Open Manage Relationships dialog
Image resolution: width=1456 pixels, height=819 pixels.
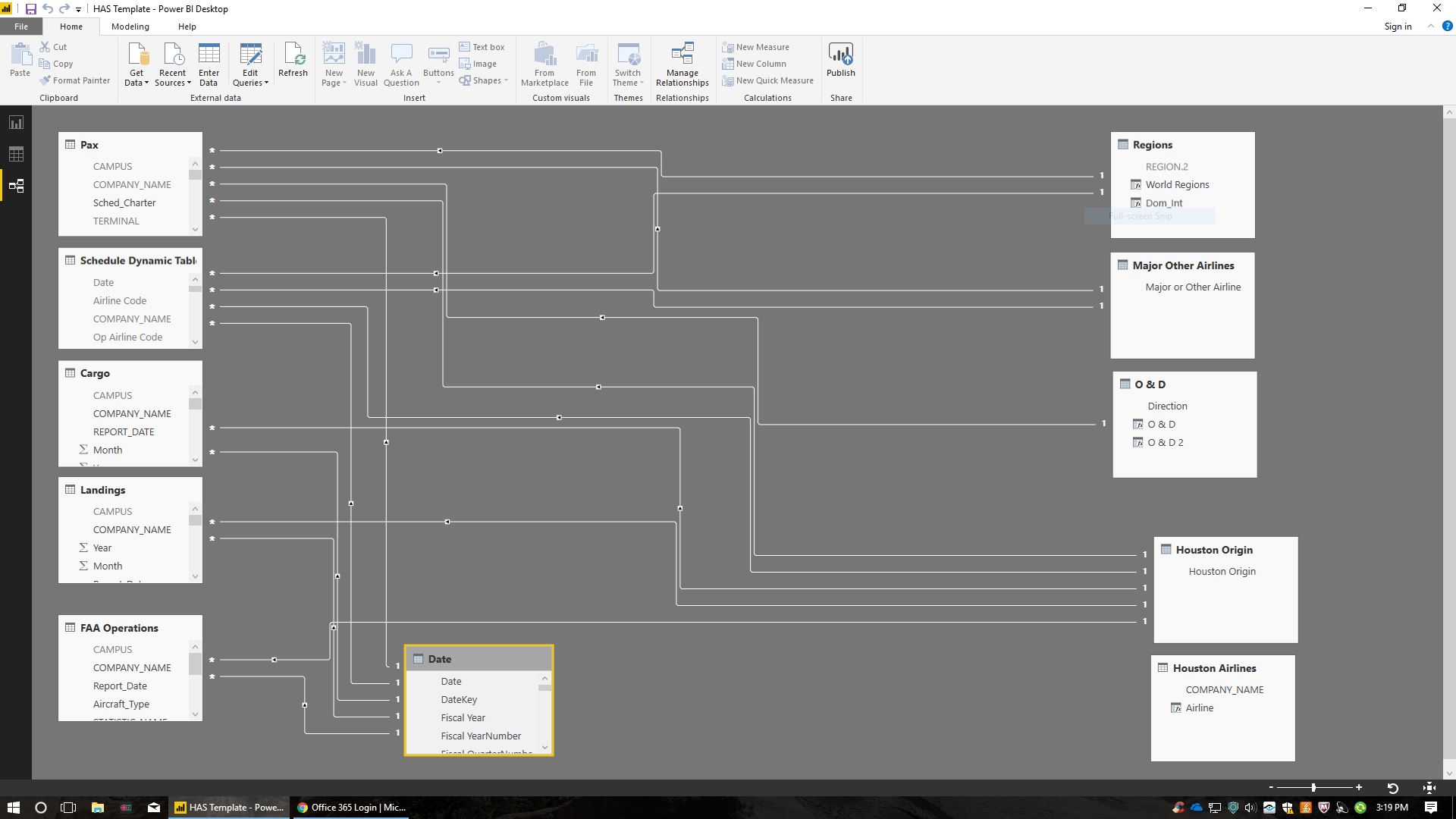coord(682,64)
